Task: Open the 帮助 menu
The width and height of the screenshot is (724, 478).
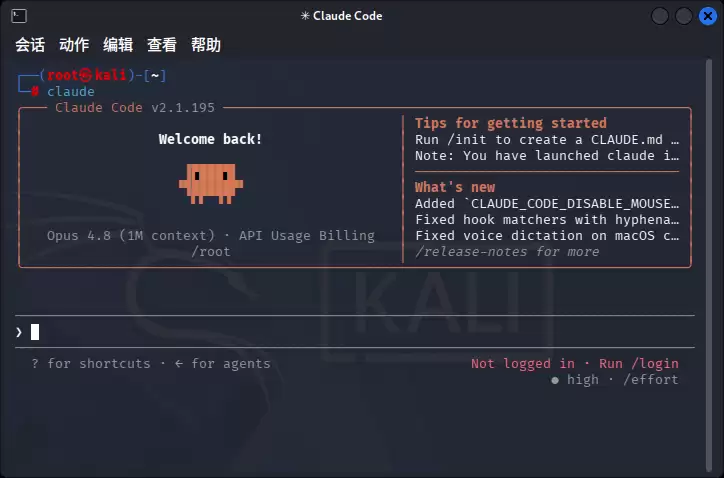Action: [206, 45]
